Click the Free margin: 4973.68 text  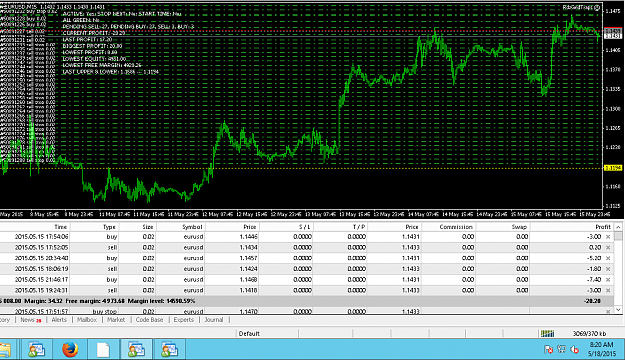95,301
